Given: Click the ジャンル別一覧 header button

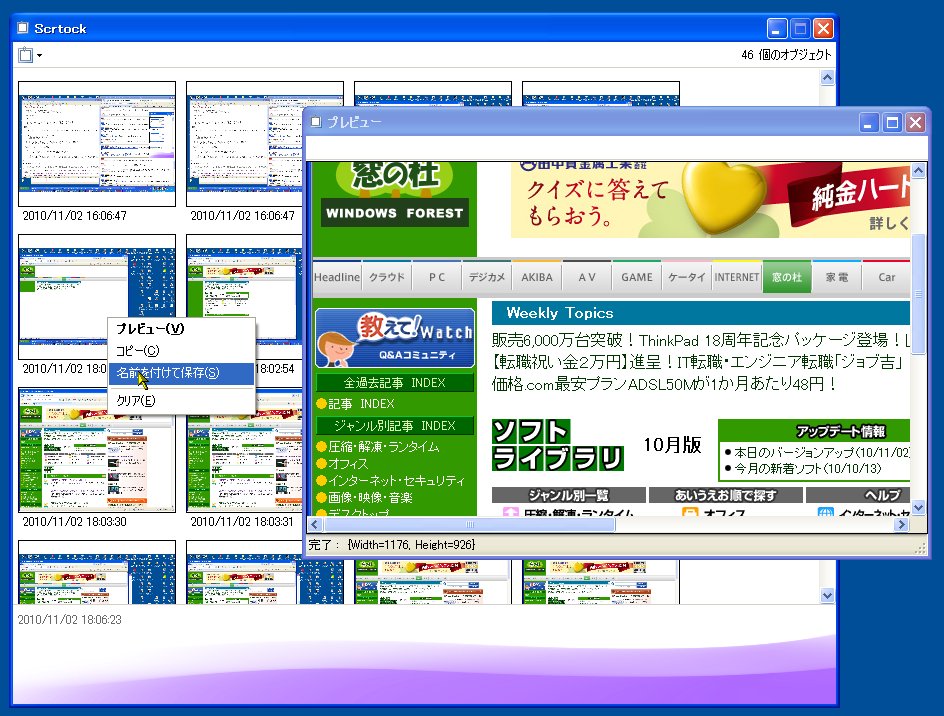Looking at the screenshot, I should point(567,494).
